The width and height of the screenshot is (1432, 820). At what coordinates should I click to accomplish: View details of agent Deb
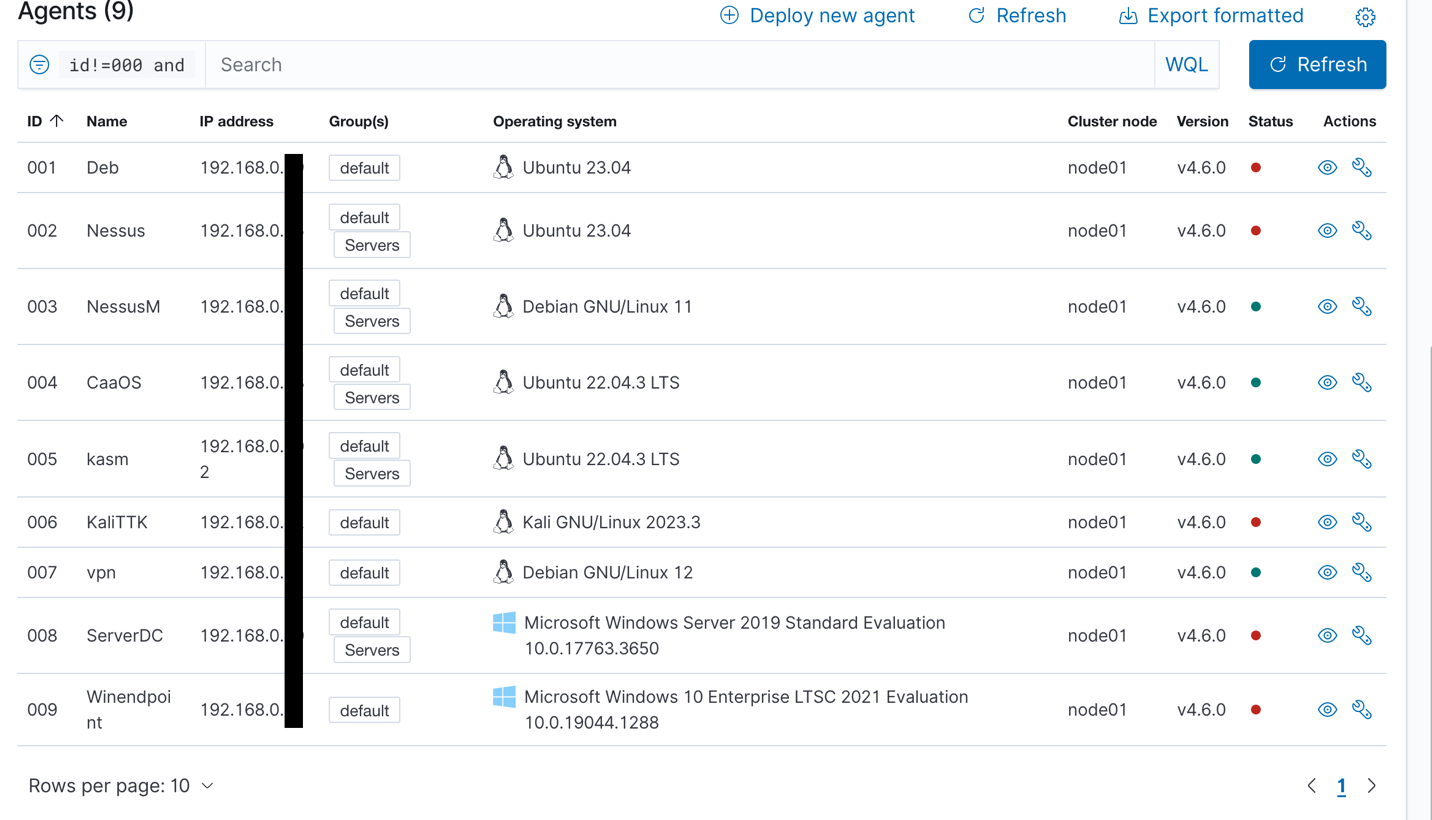(1327, 168)
